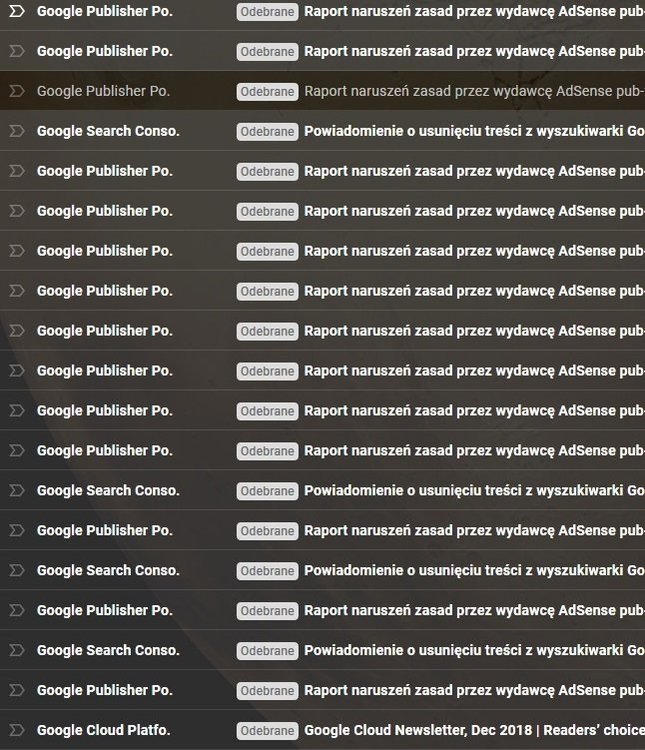This screenshot has width=645, height=750.
Task: Click the first Google Search Conso. sender name
Action: tap(108, 131)
